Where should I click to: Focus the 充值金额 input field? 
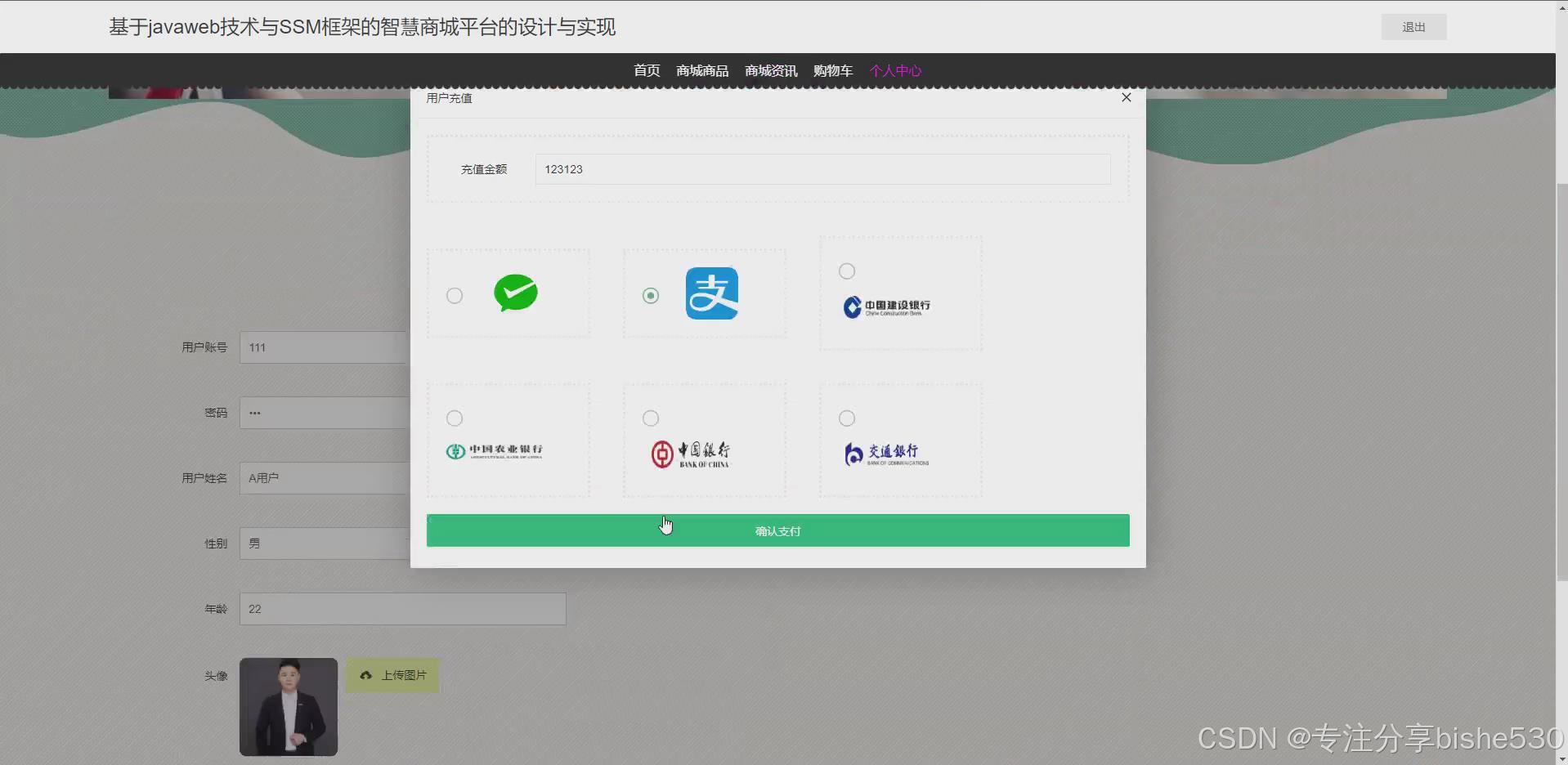point(823,169)
